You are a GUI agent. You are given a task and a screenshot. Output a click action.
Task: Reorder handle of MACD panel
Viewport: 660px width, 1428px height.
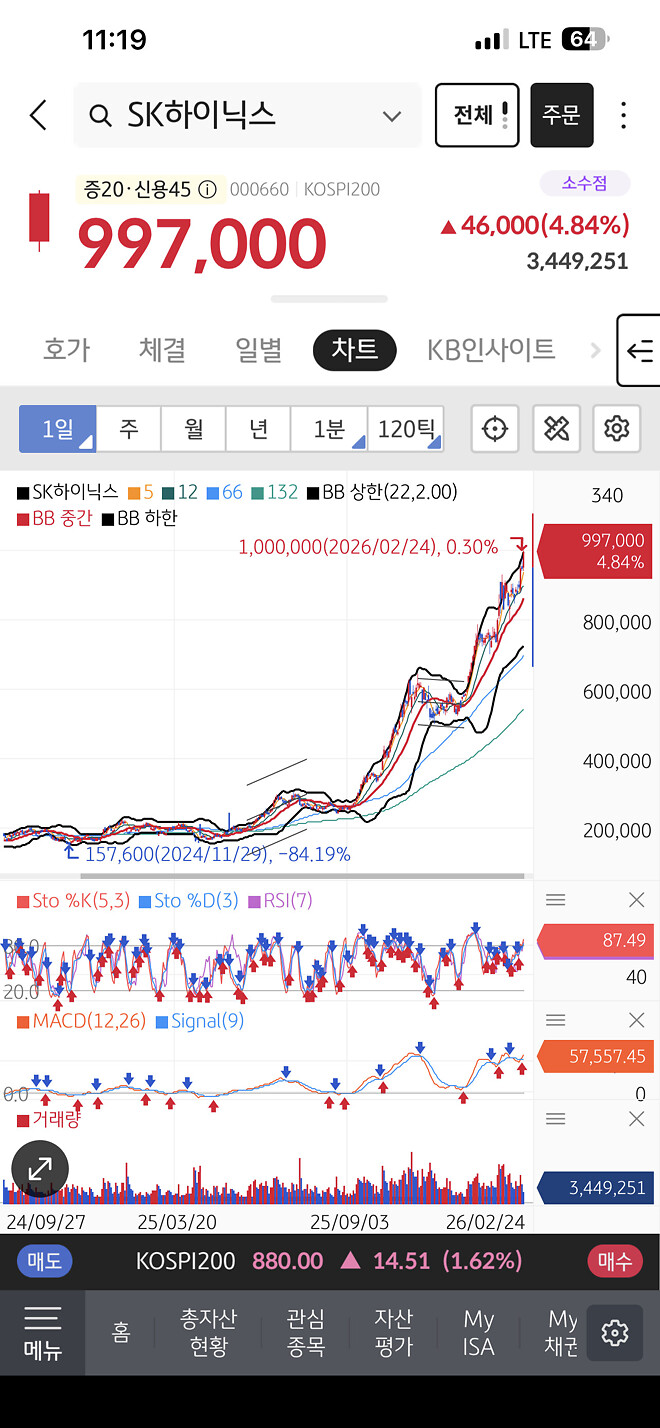tap(556, 1020)
